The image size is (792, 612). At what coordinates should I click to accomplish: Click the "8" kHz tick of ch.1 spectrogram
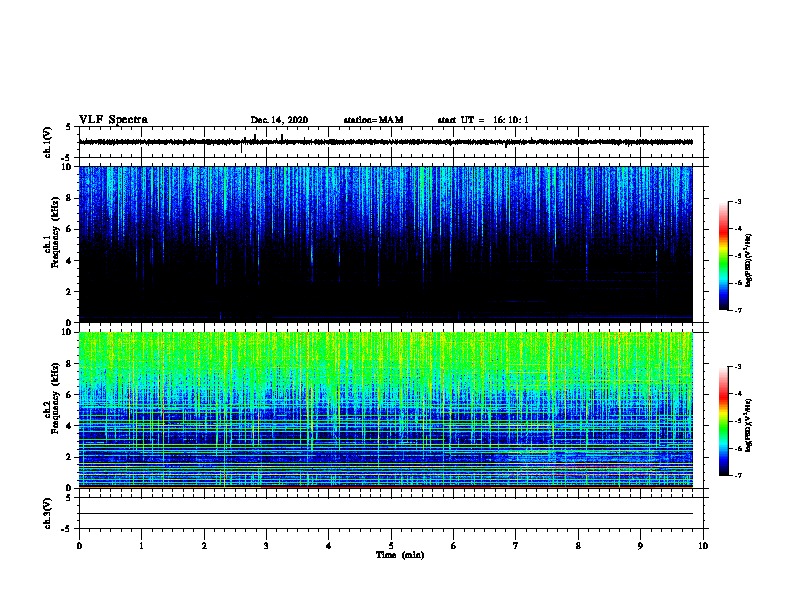70,198
